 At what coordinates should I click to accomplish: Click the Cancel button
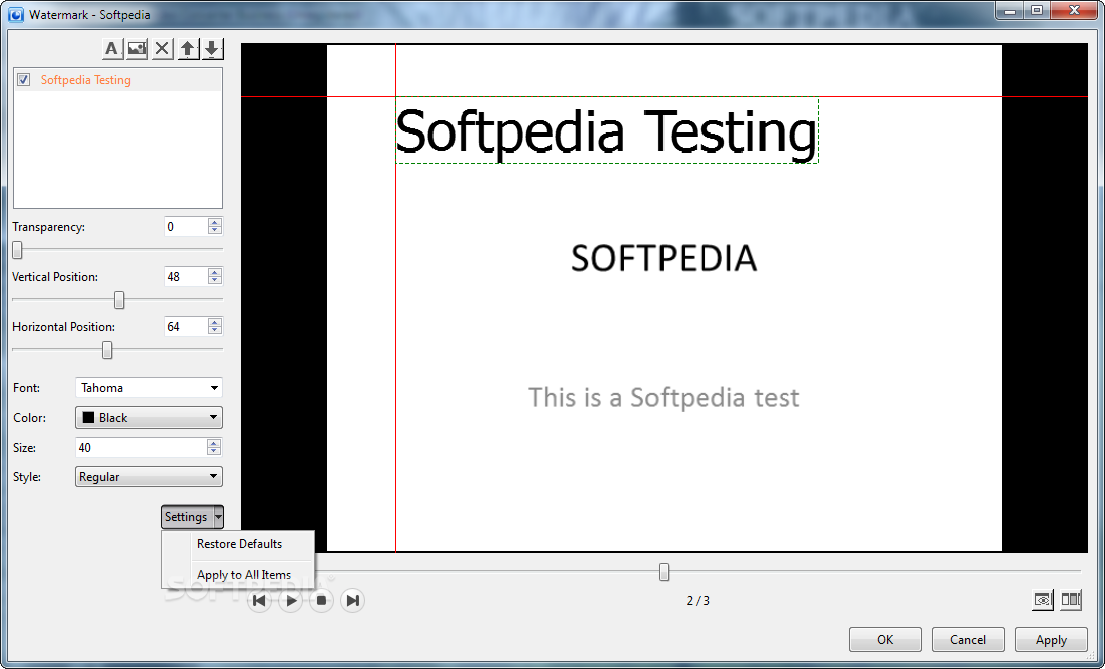point(968,639)
